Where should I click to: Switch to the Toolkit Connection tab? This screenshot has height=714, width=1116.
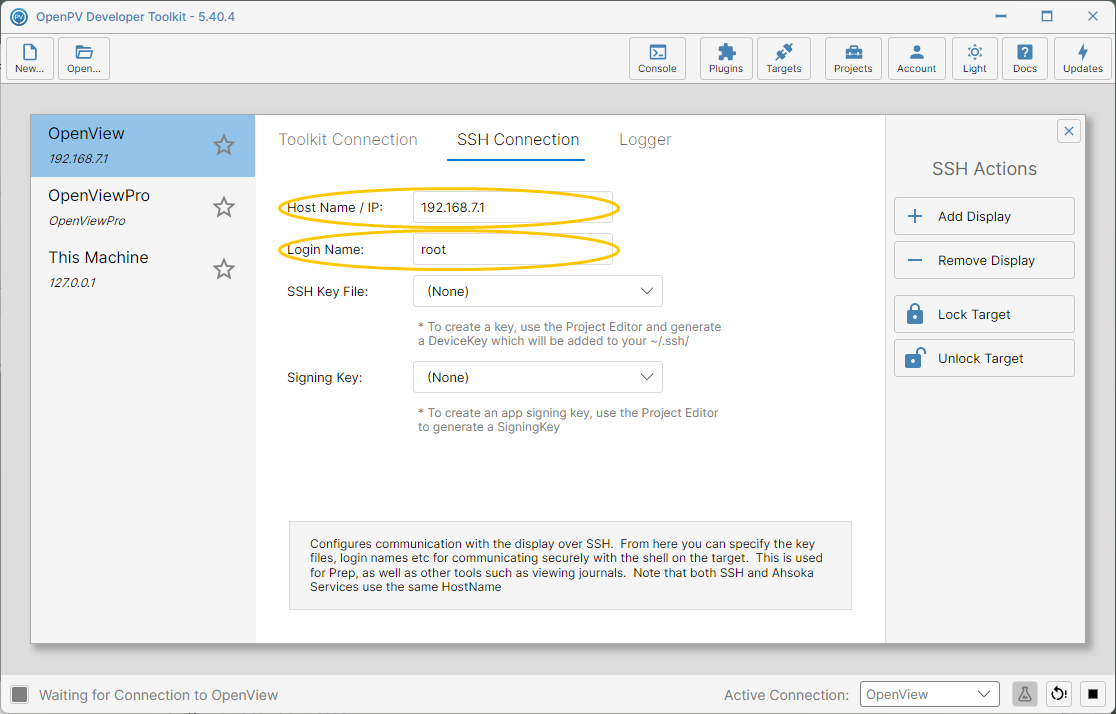pos(348,140)
